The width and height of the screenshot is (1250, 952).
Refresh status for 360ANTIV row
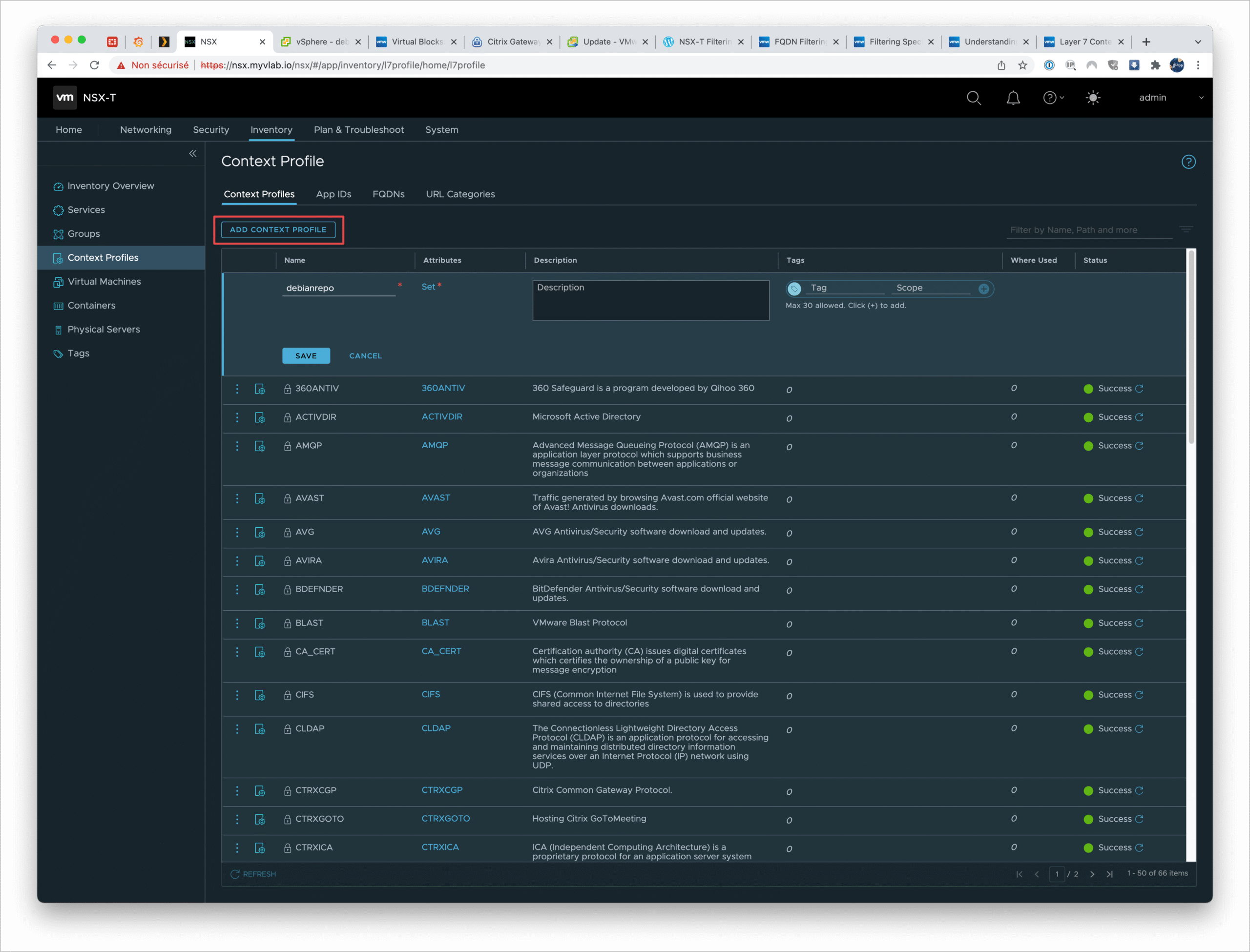tap(1140, 389)
